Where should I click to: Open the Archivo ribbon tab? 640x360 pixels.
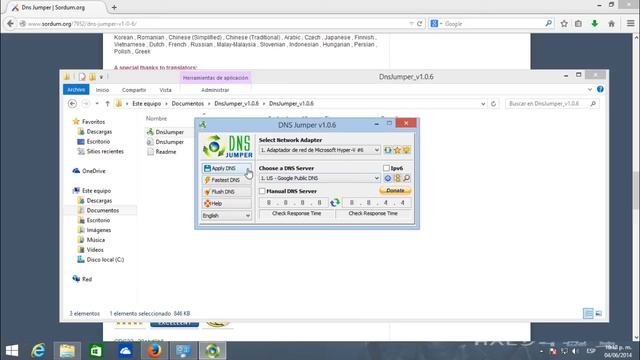click(x=76, y=90)
